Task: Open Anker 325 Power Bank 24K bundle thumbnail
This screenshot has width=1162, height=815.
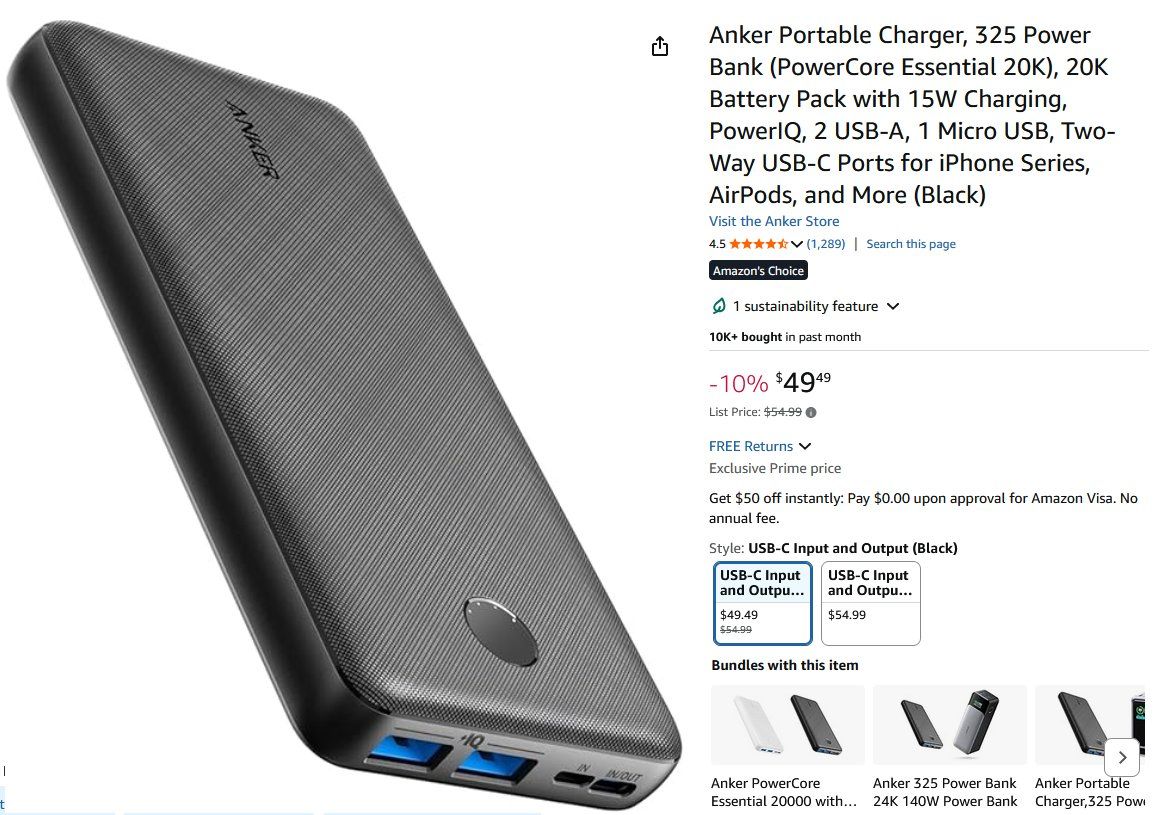Action: point(950,725)
